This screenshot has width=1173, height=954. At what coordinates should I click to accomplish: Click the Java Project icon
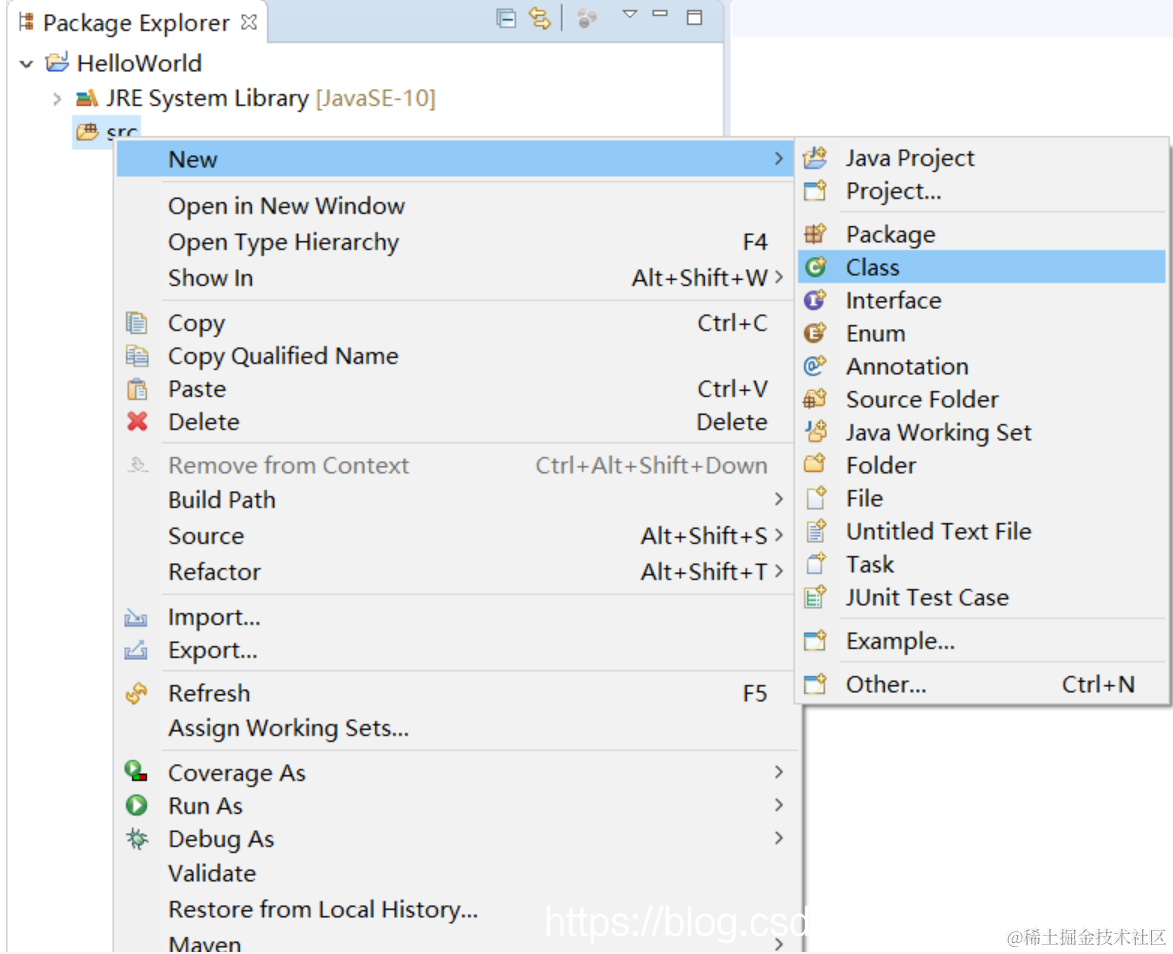[x=815, y=158]
